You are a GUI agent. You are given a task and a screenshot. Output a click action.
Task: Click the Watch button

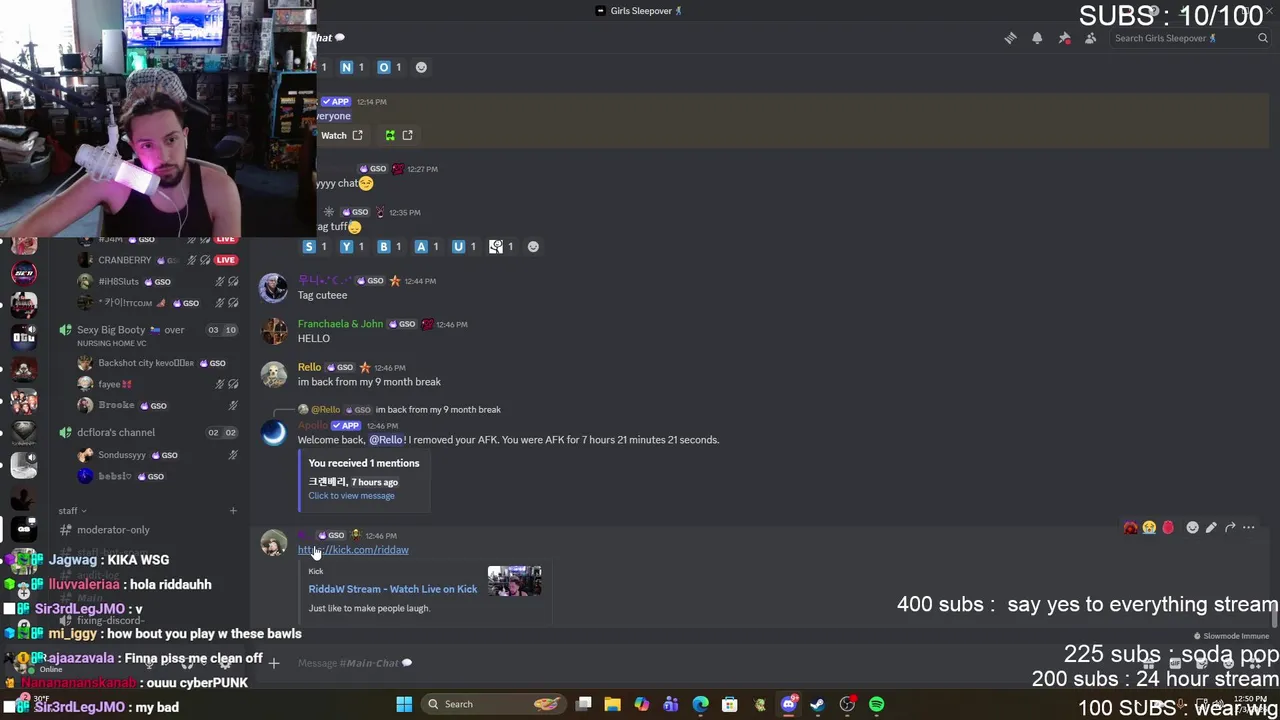click(342, 135)
